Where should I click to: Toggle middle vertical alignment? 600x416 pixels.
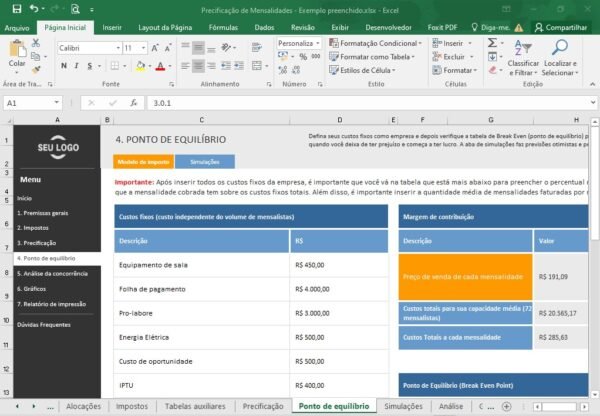(198, 48)
